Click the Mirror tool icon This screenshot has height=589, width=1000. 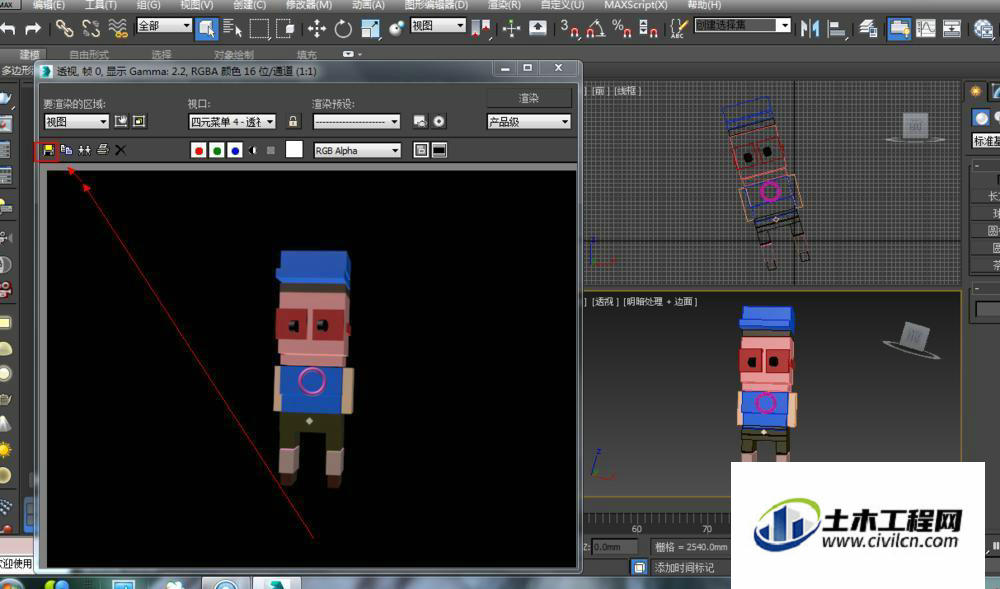click(810, 29)
